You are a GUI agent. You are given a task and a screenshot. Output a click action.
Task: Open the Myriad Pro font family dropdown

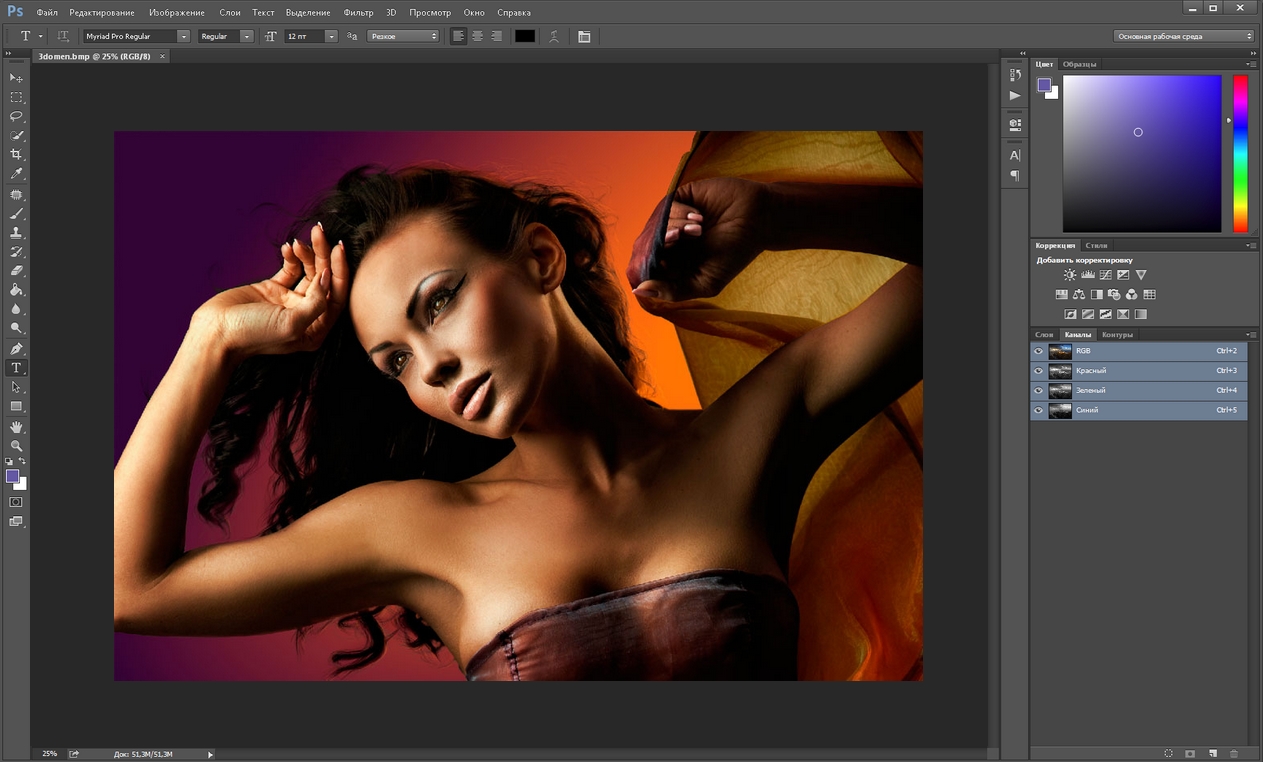[x=183, y=36]
